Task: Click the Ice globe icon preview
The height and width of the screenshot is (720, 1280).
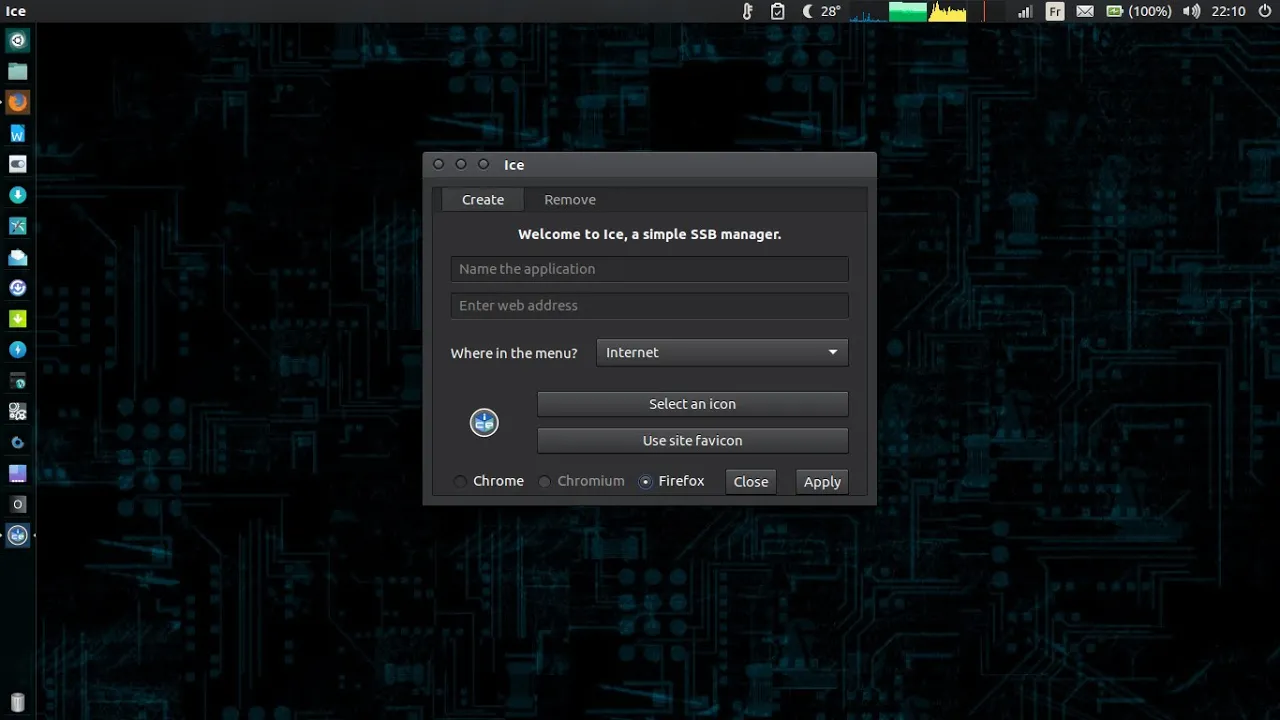Action: pos(484,423)
